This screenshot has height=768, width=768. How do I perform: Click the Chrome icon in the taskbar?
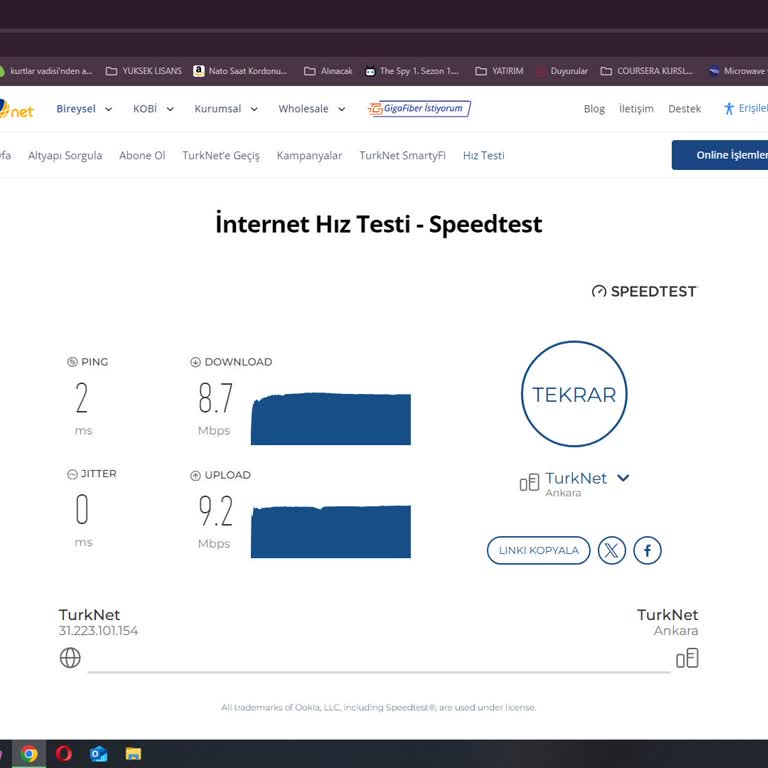[29, 753]
